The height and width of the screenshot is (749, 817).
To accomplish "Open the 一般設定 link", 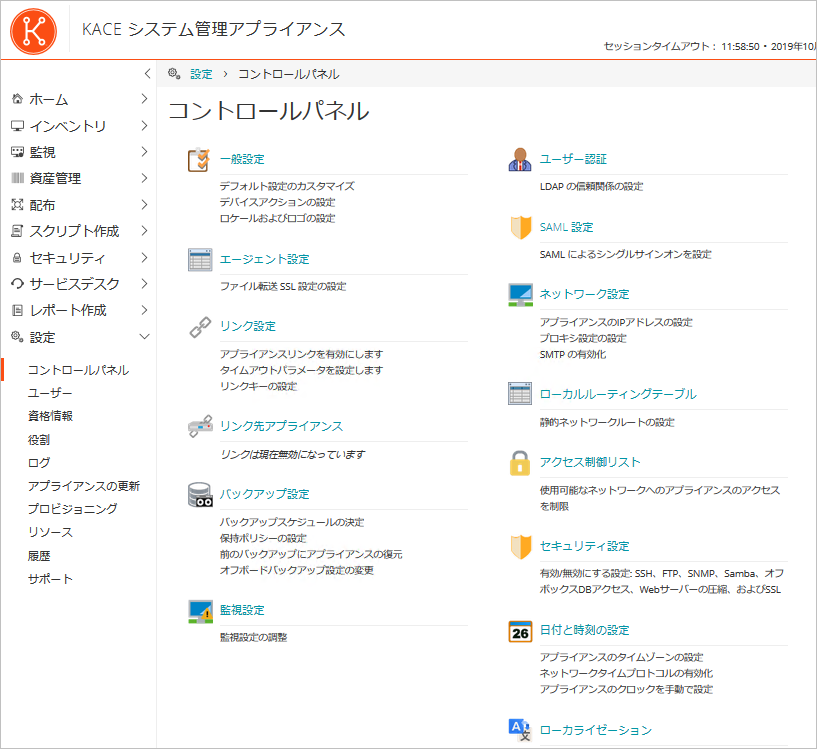I will [x=242, y=159].
